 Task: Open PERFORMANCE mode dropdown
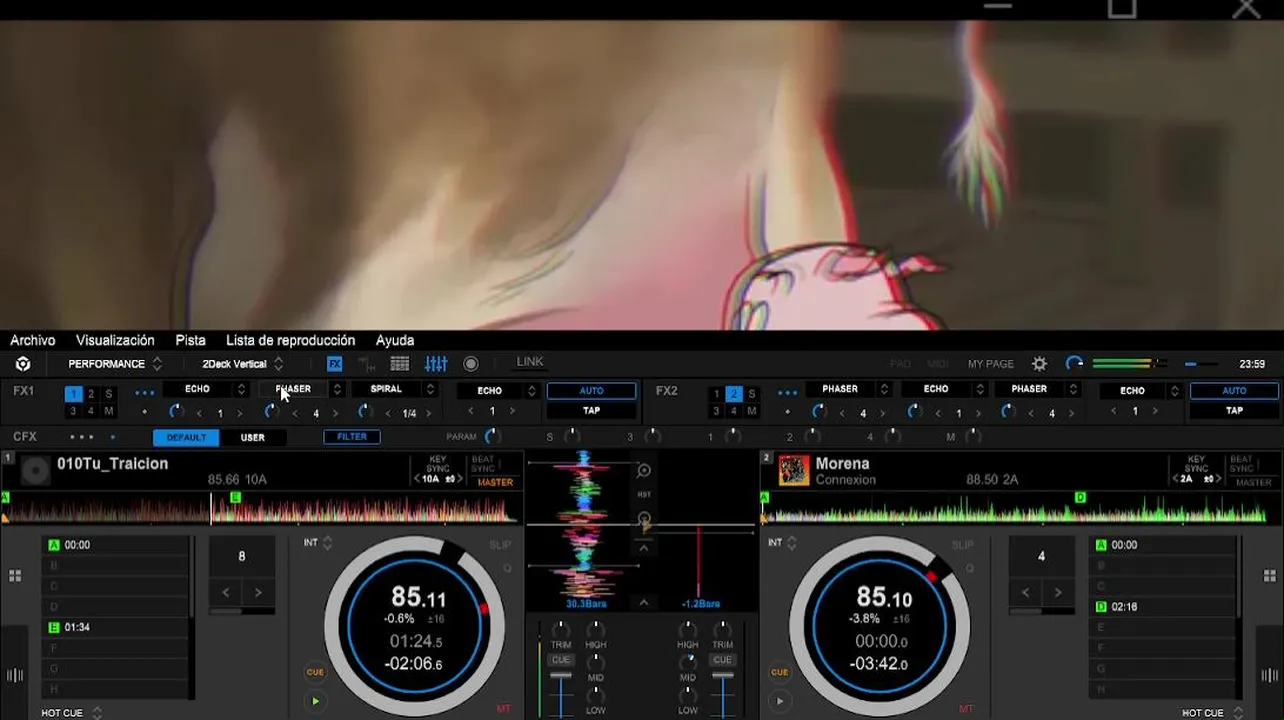(115, 364)
